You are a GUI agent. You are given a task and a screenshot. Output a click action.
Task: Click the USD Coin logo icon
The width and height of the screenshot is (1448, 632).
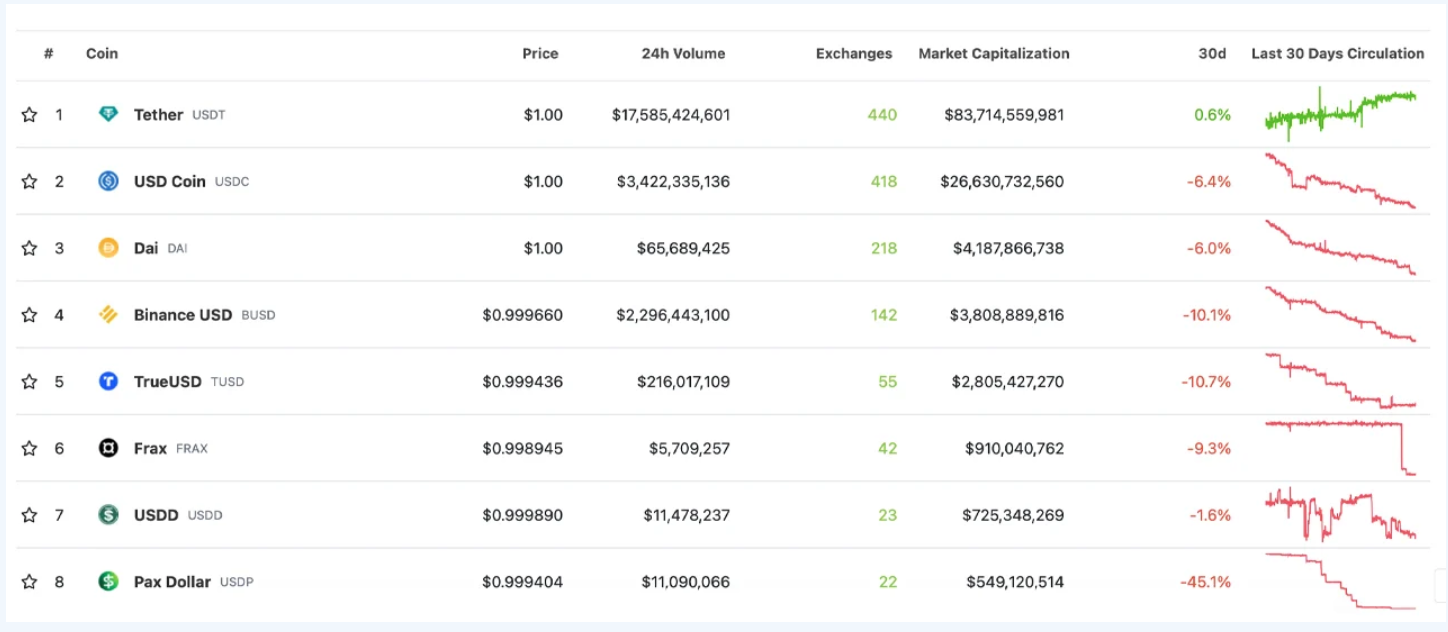coord(108,181)
